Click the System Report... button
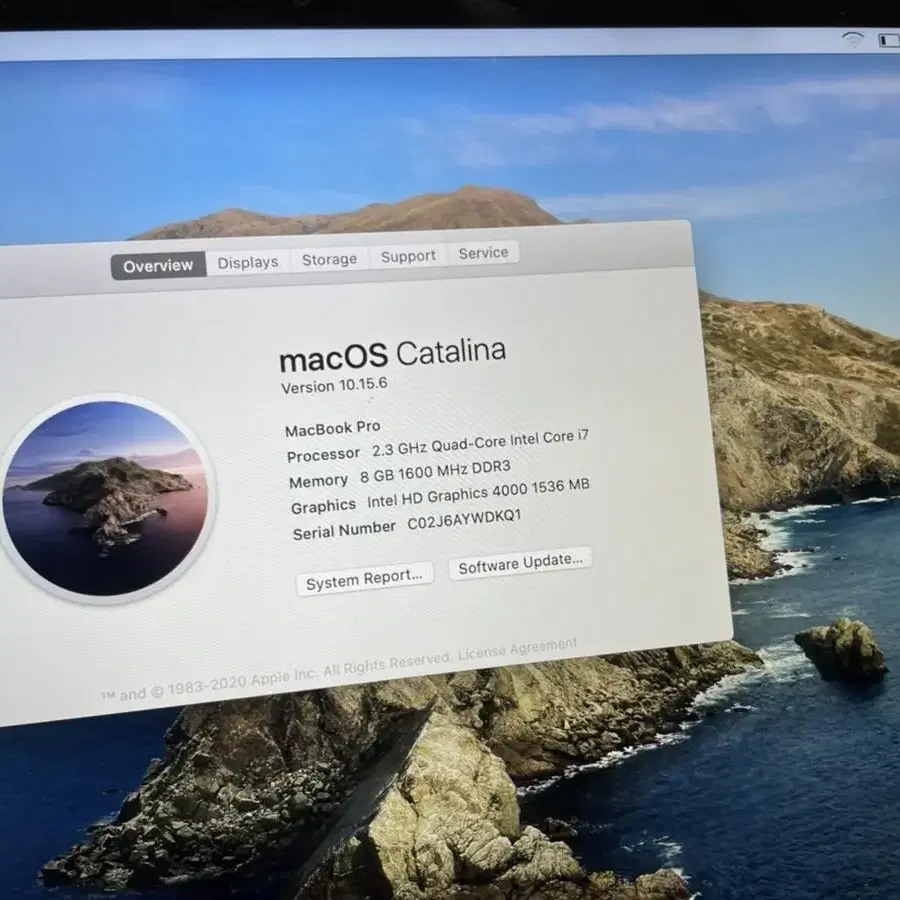 coord(364,579)
